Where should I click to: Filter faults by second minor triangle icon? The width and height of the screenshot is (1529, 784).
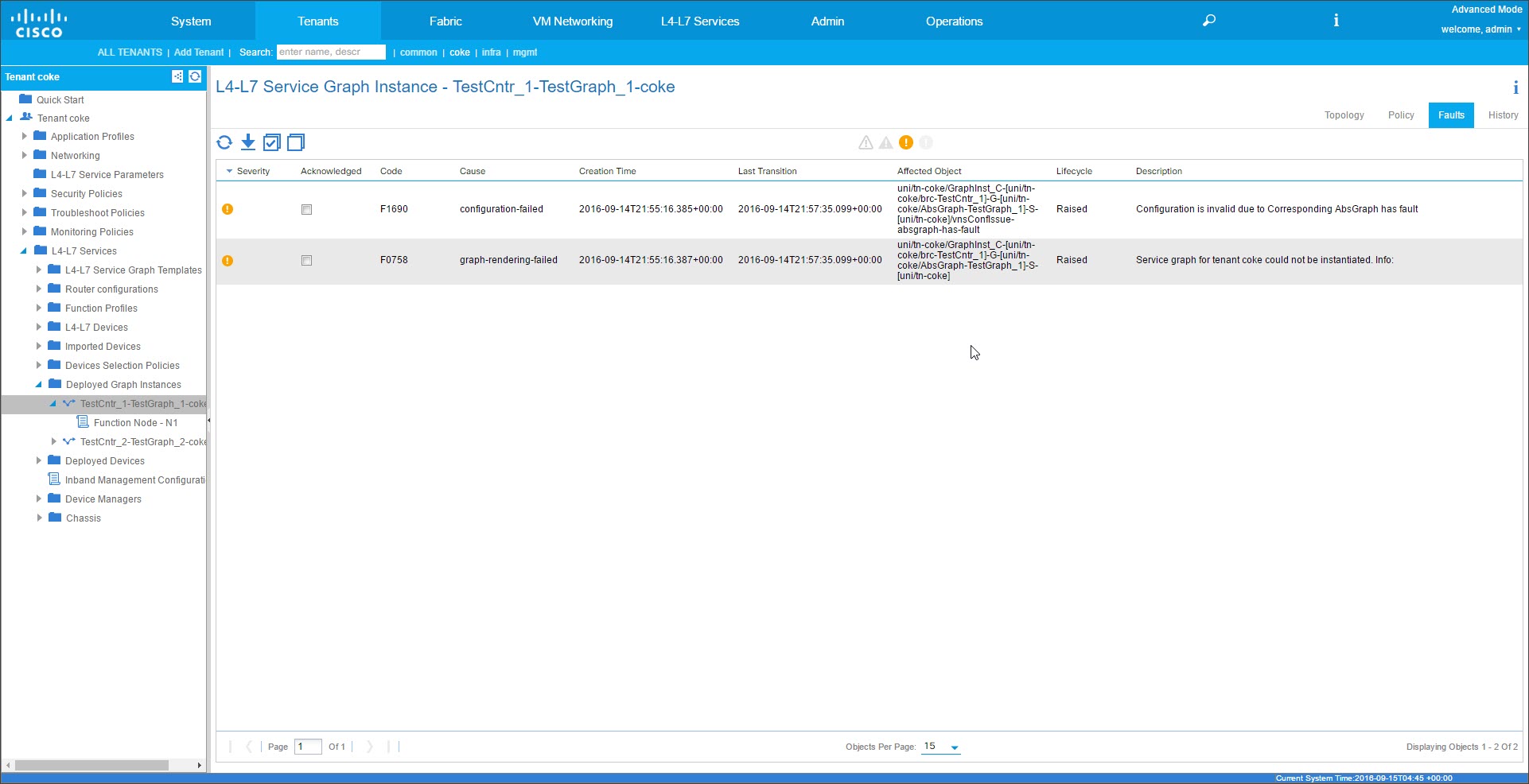point(886,142)
